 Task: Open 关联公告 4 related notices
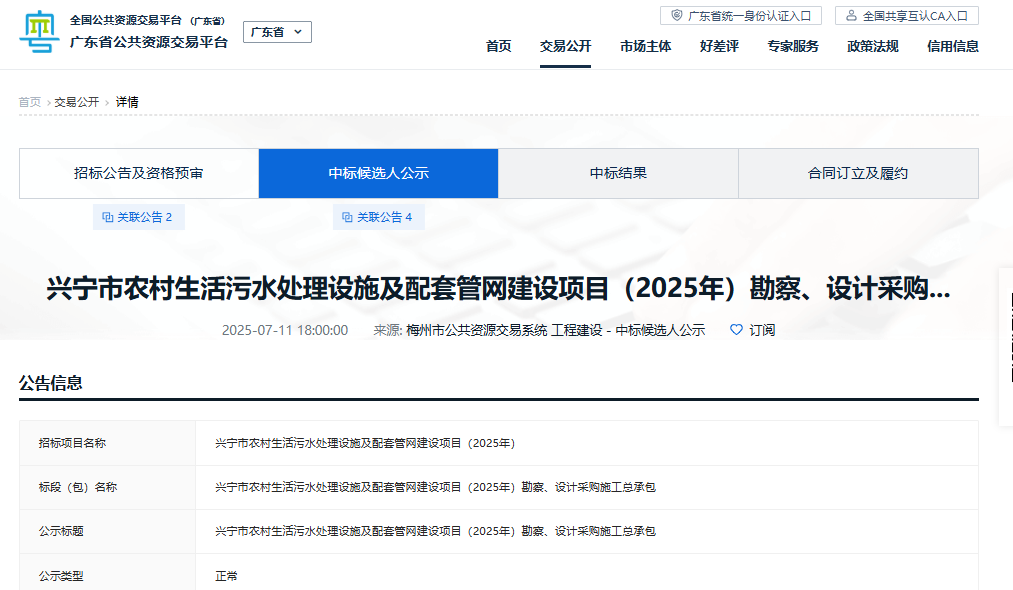tap(379, 217)
